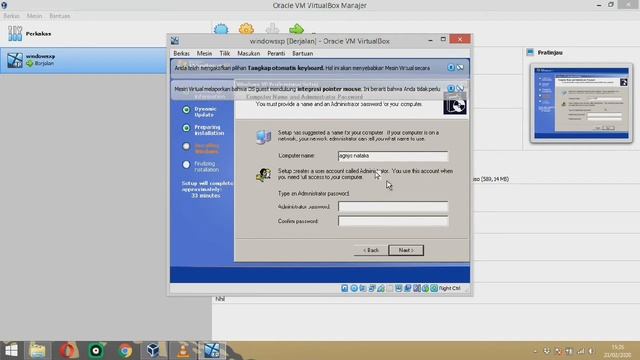
Task: Click Back button in XP setup
Action: tap(371, 250)
